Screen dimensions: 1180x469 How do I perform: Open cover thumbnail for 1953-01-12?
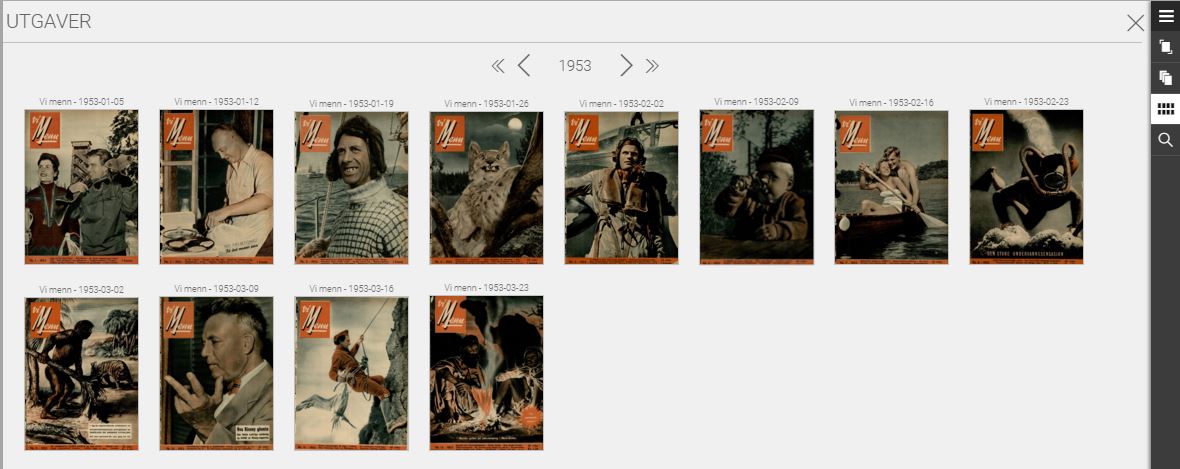tap(217, 187)
